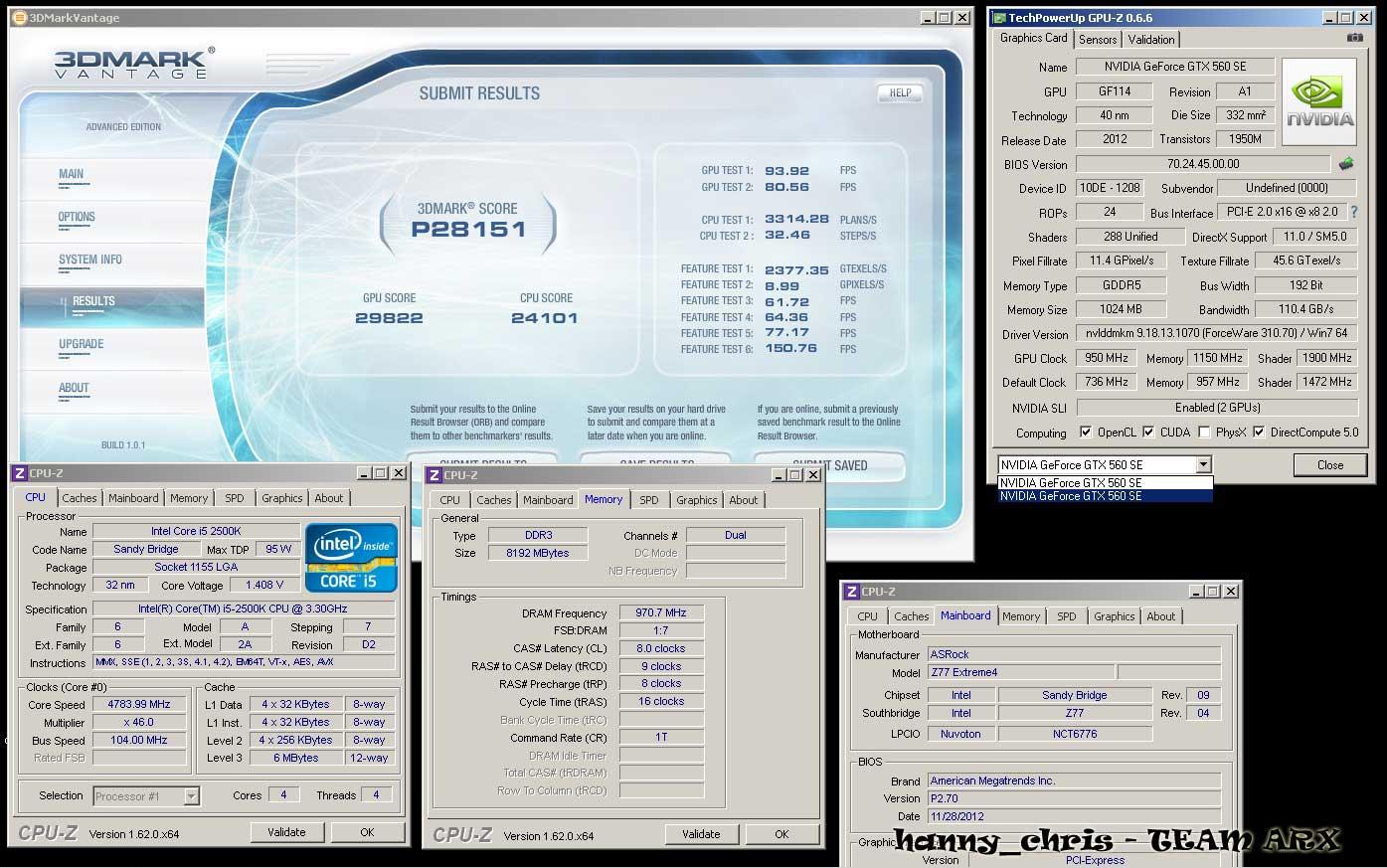The width and height of the screenshot is (1387, 868).
Task: Click the BIOS save chip icon in GPU-Z
Action: coord(1346,164)
